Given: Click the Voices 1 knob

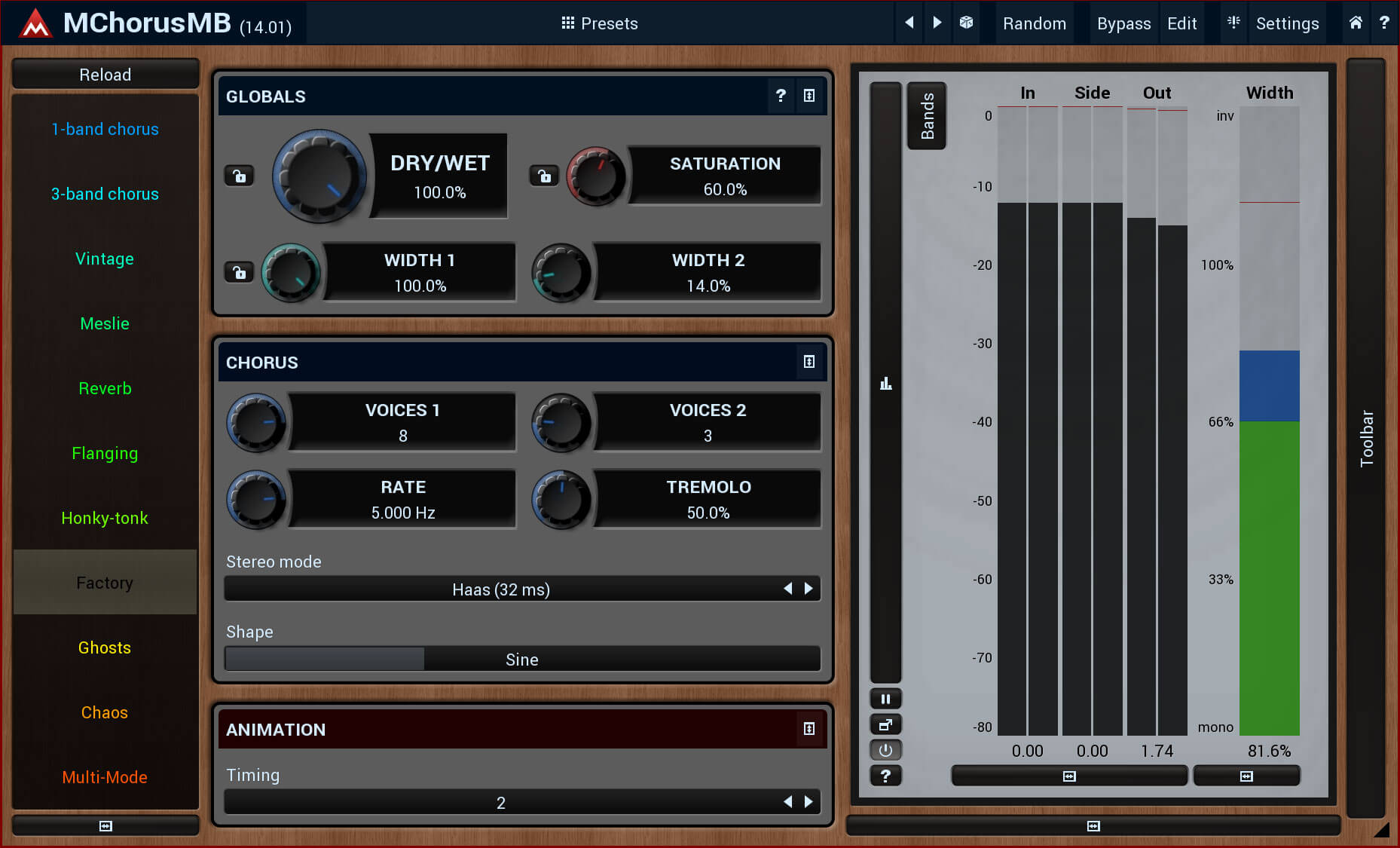Looking at the screenshot, I should pyautogui.click(x=256, y=423).
